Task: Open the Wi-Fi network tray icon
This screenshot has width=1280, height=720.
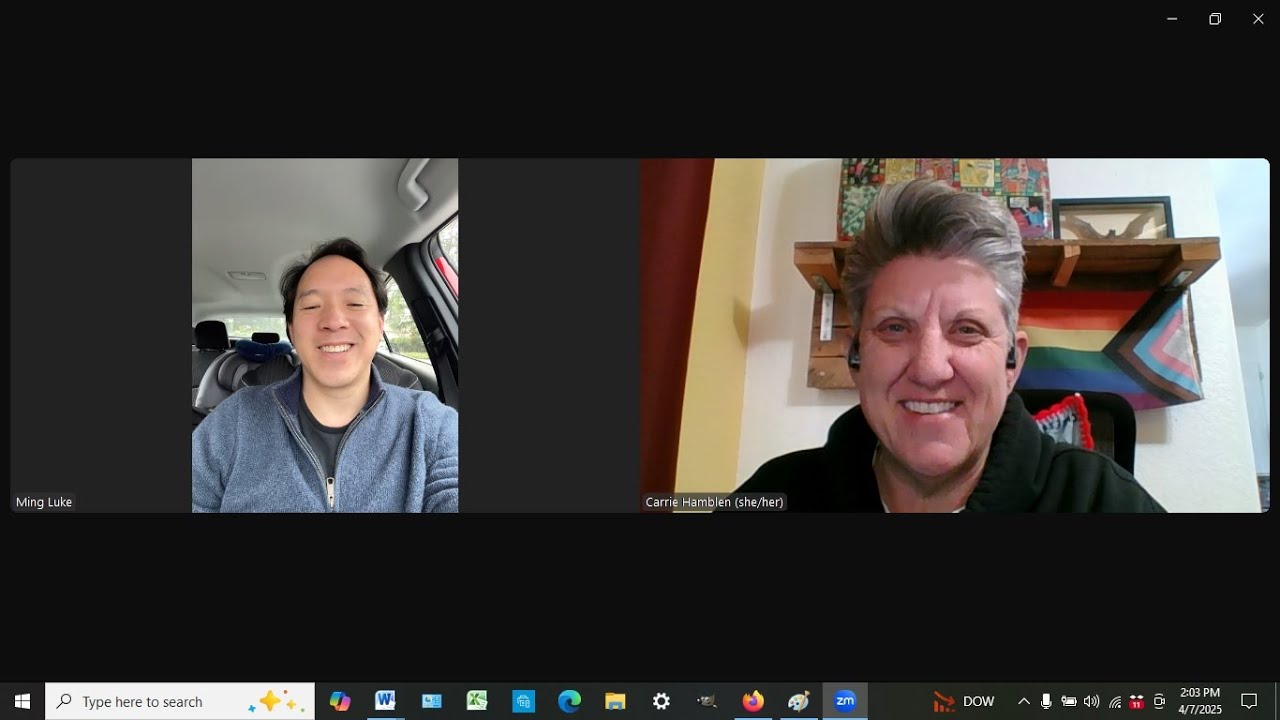Action: (1114, 701)
